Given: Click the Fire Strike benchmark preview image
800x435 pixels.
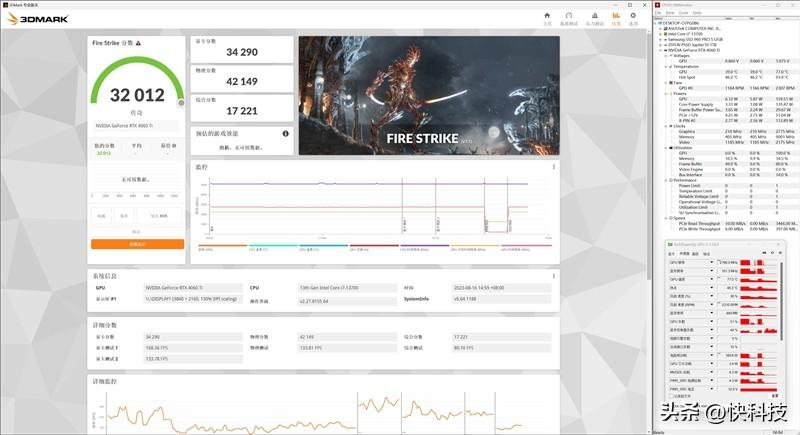Looking at the screenshot, I should tap(429, 95).
